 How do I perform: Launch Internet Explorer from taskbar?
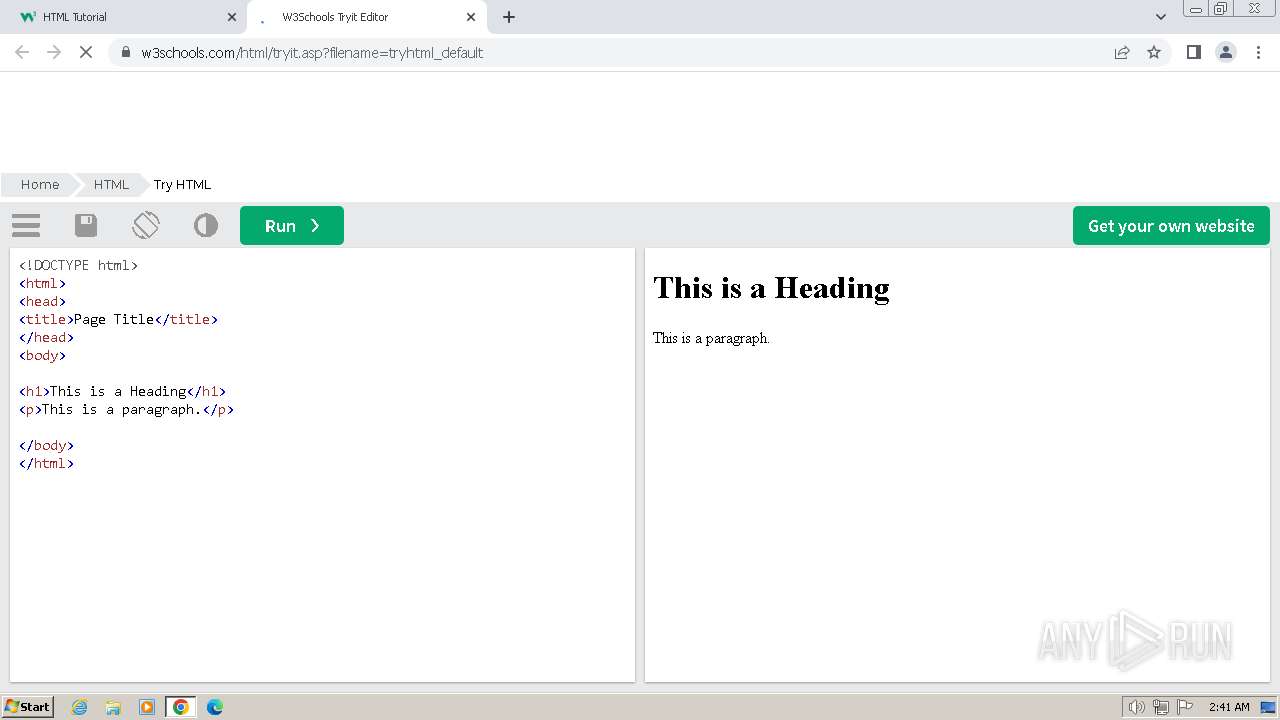pyautogui.click(x=80, y=707)
